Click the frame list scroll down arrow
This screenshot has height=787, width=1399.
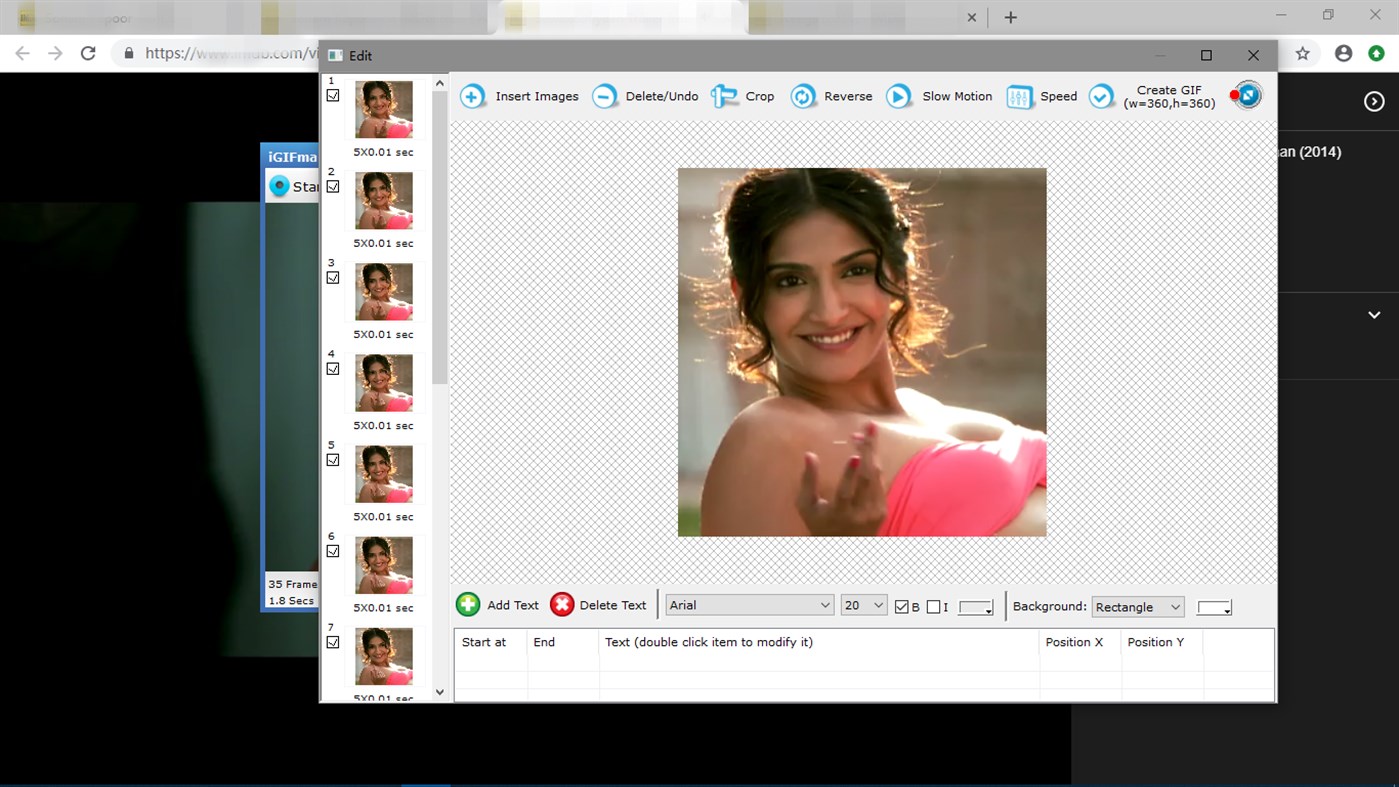(440, 692)
